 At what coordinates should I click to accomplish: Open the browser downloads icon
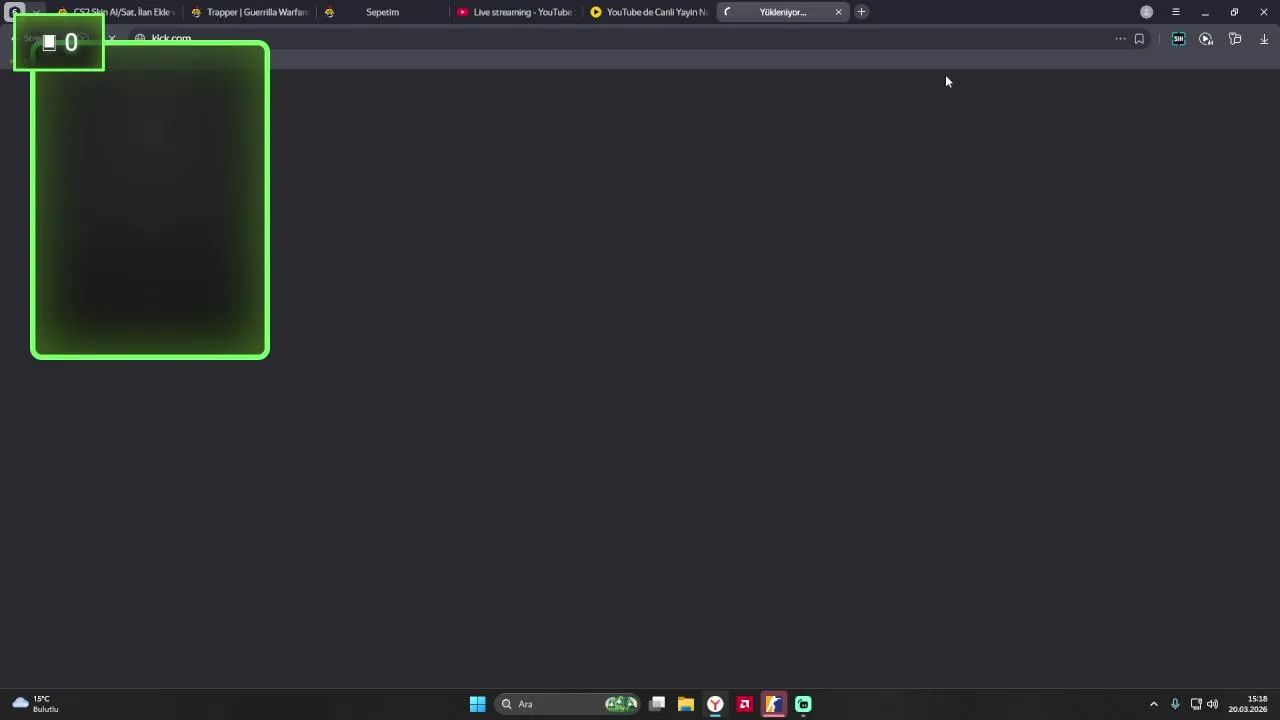(1264, 39)
